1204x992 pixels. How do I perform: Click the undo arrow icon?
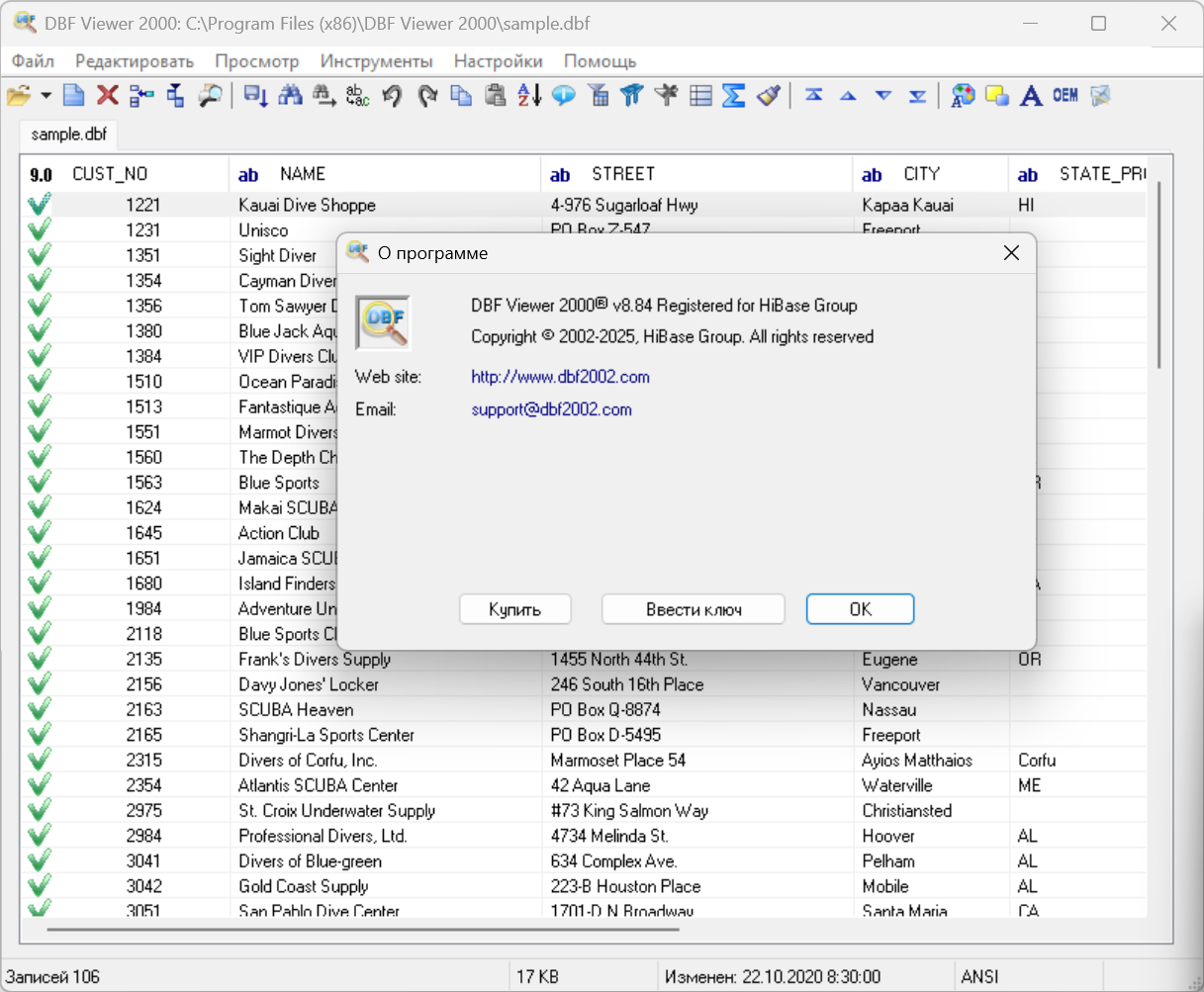coord(393,95)
